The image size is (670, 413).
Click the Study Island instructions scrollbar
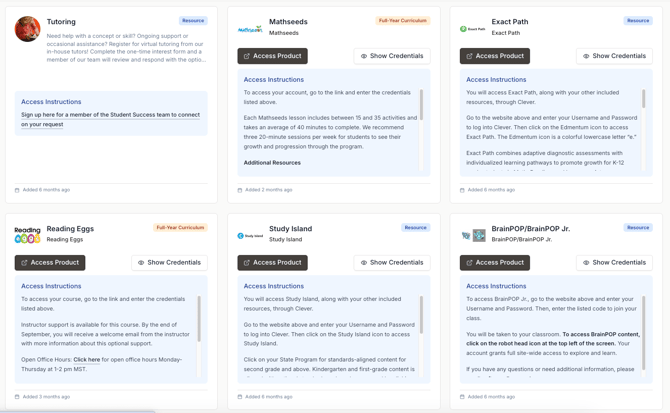[421, 315]
